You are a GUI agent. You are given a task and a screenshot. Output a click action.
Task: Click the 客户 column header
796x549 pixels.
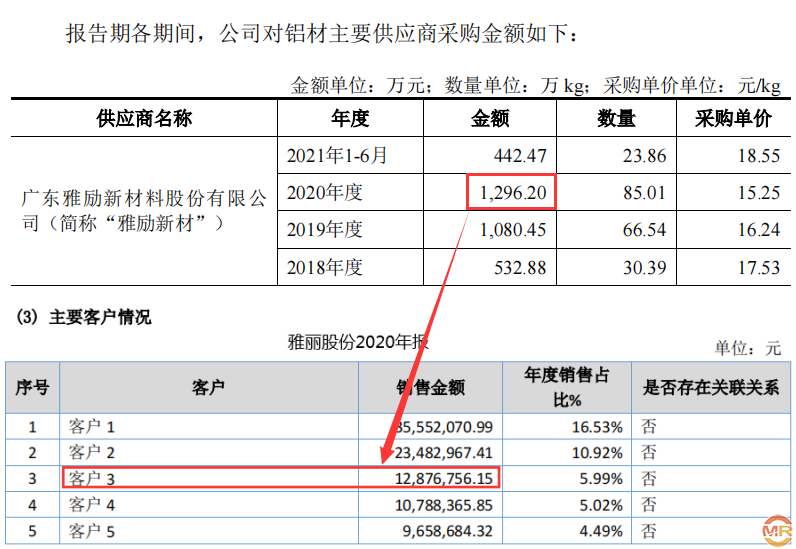(208, 387)
